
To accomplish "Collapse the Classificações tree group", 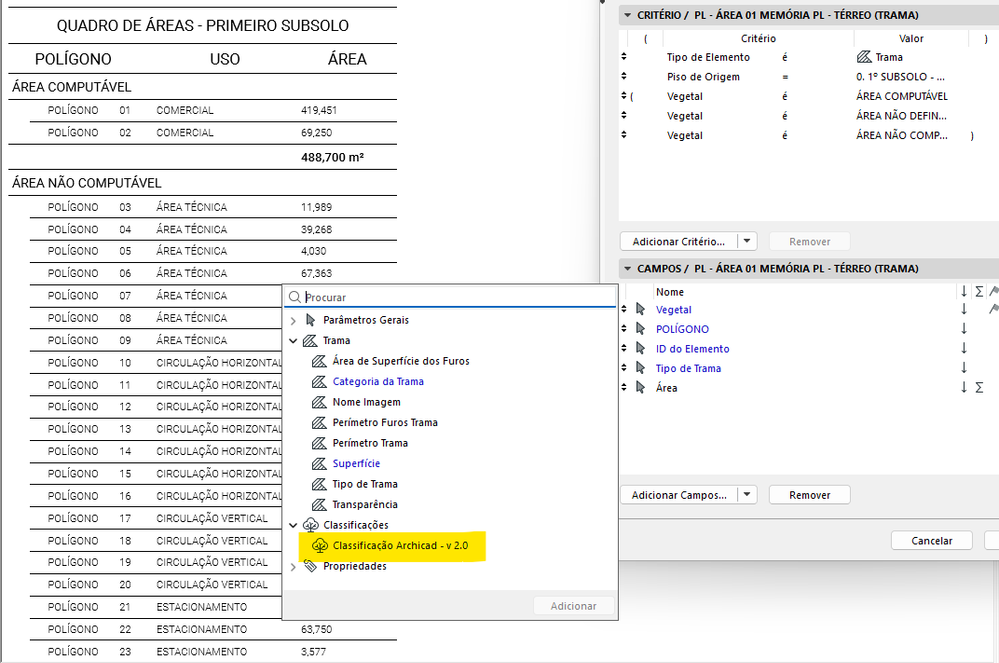I will tap(293, 525).
